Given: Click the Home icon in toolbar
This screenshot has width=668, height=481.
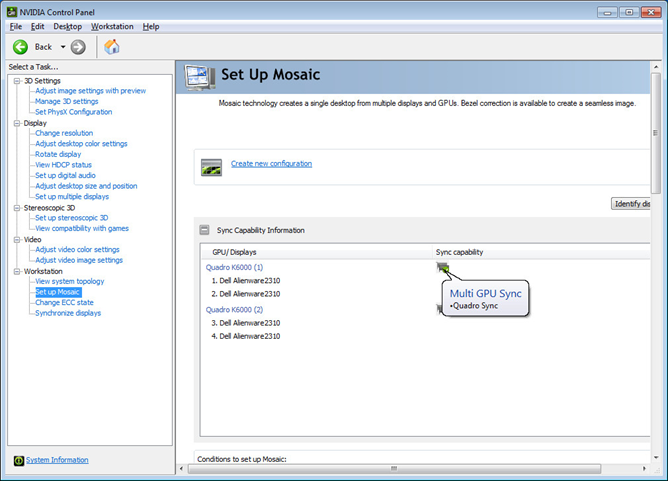Looking at the screenshot, I should 112,47.
